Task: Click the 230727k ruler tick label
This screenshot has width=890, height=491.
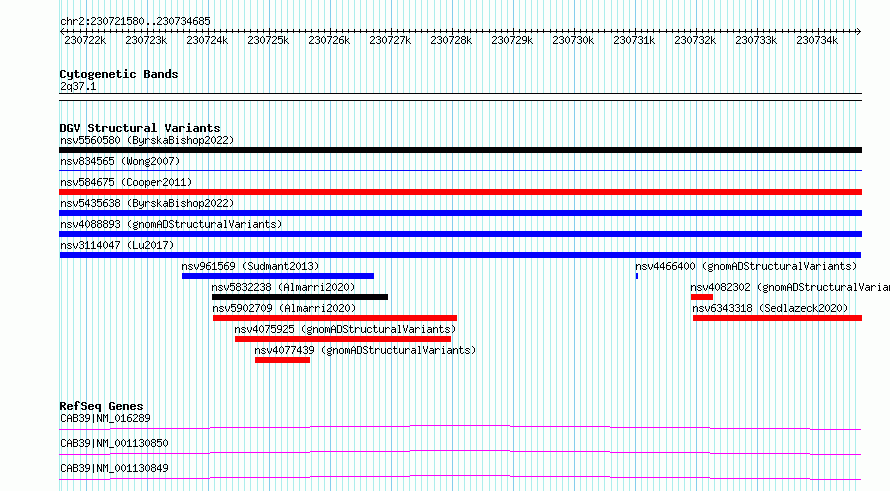Action: (x=390, y=40)
